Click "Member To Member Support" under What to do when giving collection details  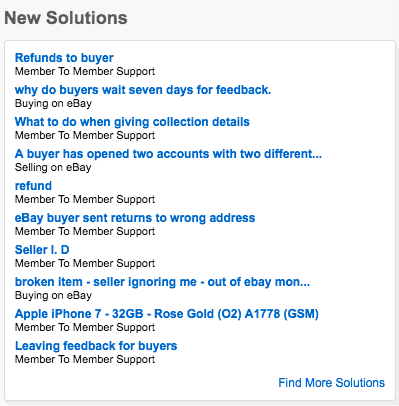(85, 135)
